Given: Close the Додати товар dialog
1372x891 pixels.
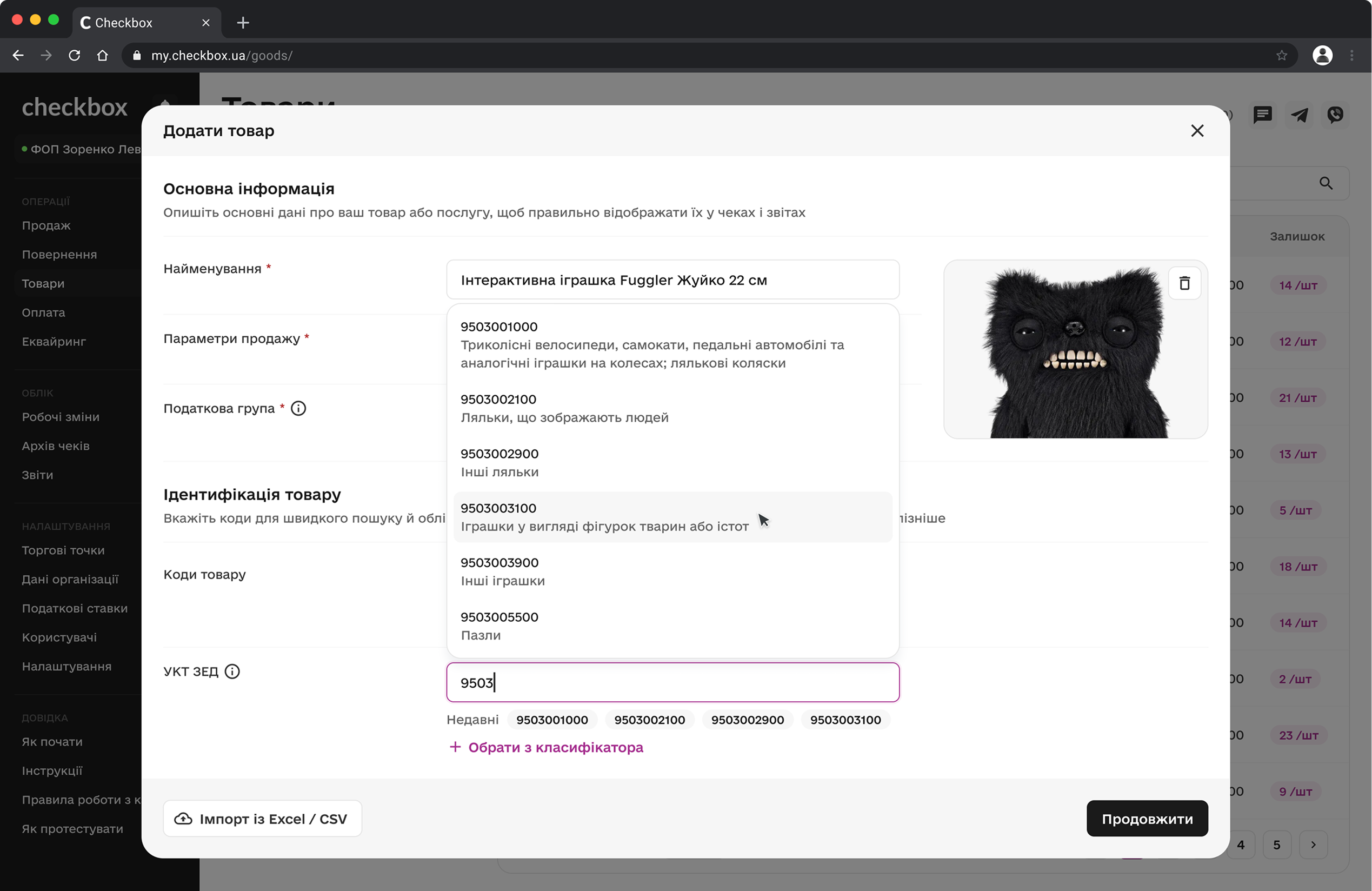Looking at the screenshot, I should point(1197,131).
